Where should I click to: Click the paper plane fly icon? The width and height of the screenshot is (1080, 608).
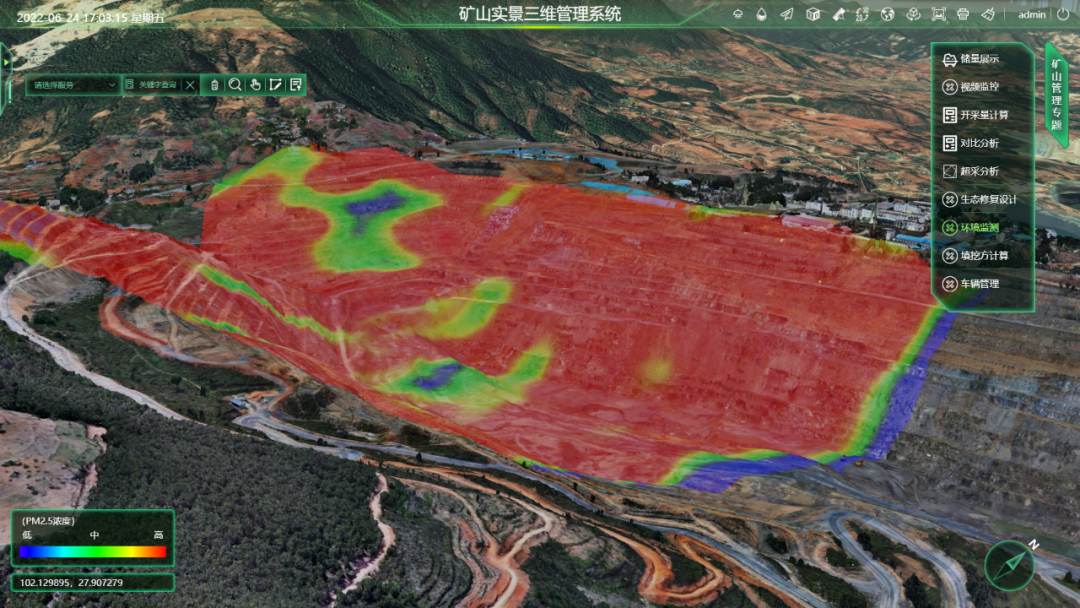click(787, 14)
